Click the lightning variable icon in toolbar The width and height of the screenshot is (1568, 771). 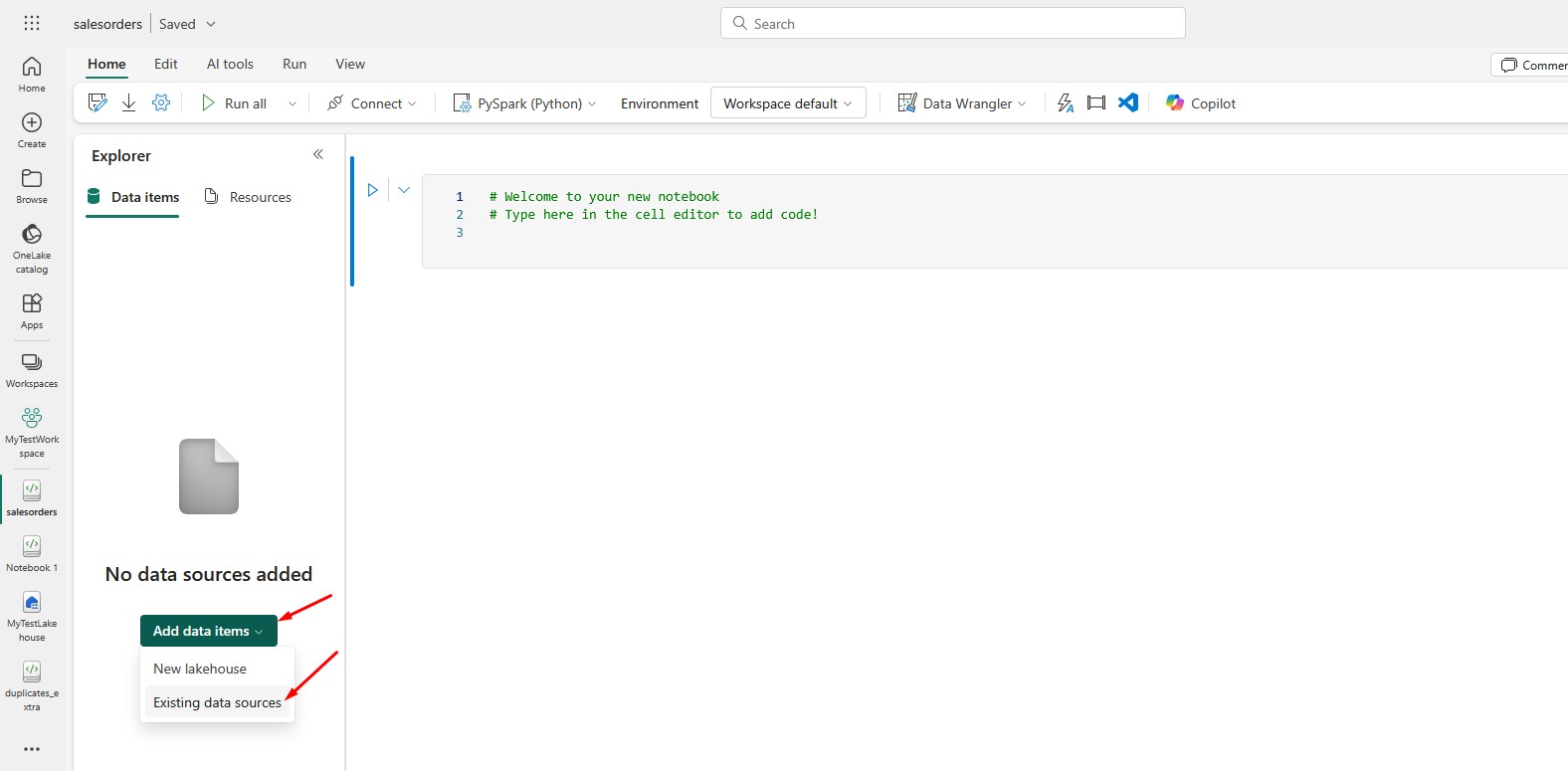(1066, 102)
